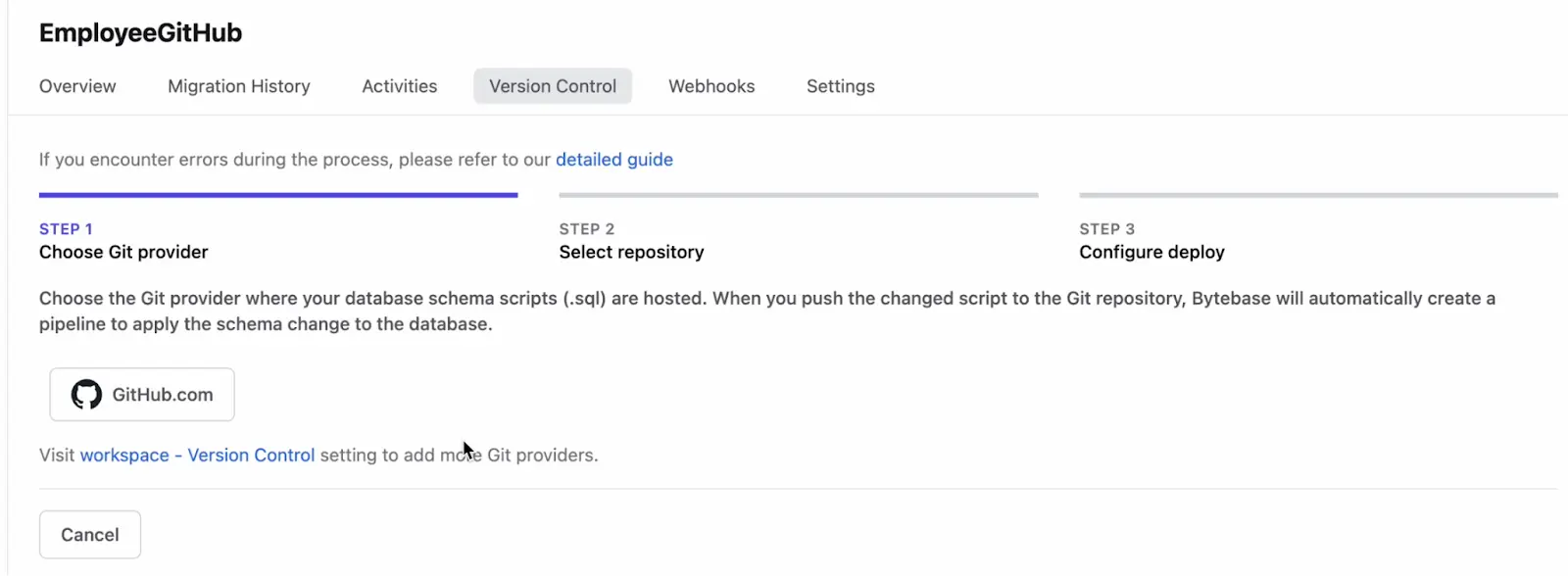Click the STEP 3 gray progress bar
The image size is (1568, 576).
pos(1318,195)
